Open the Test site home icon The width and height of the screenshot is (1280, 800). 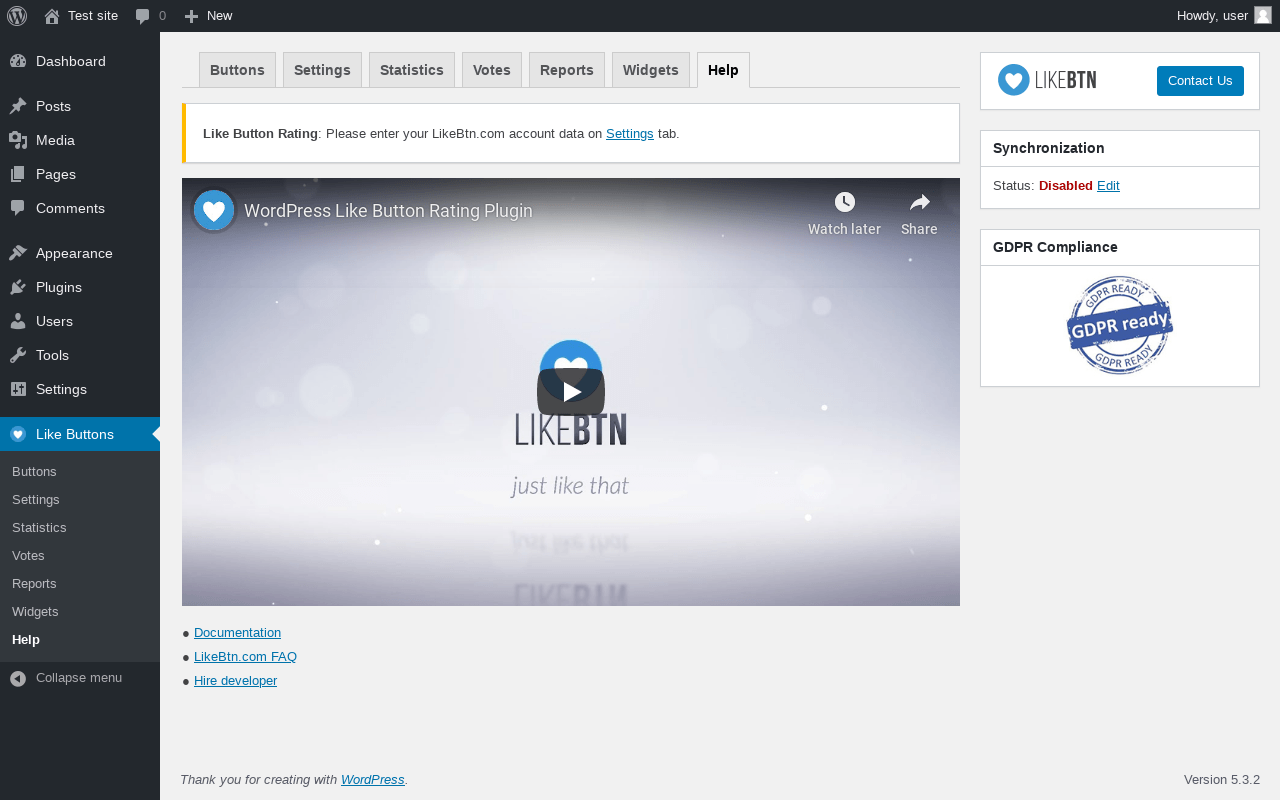click(x=52, y=16)
